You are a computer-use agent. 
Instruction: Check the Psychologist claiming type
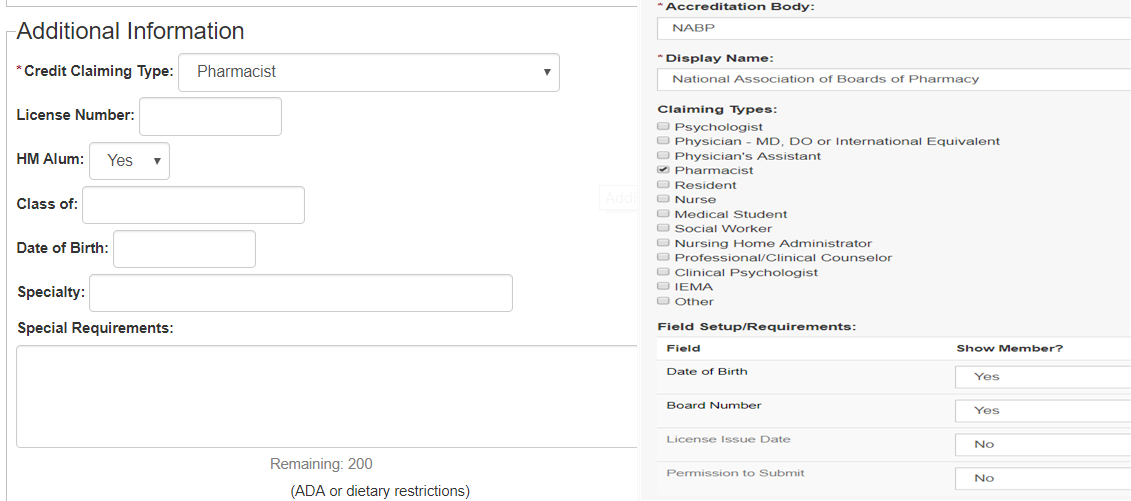pos(663,127)
